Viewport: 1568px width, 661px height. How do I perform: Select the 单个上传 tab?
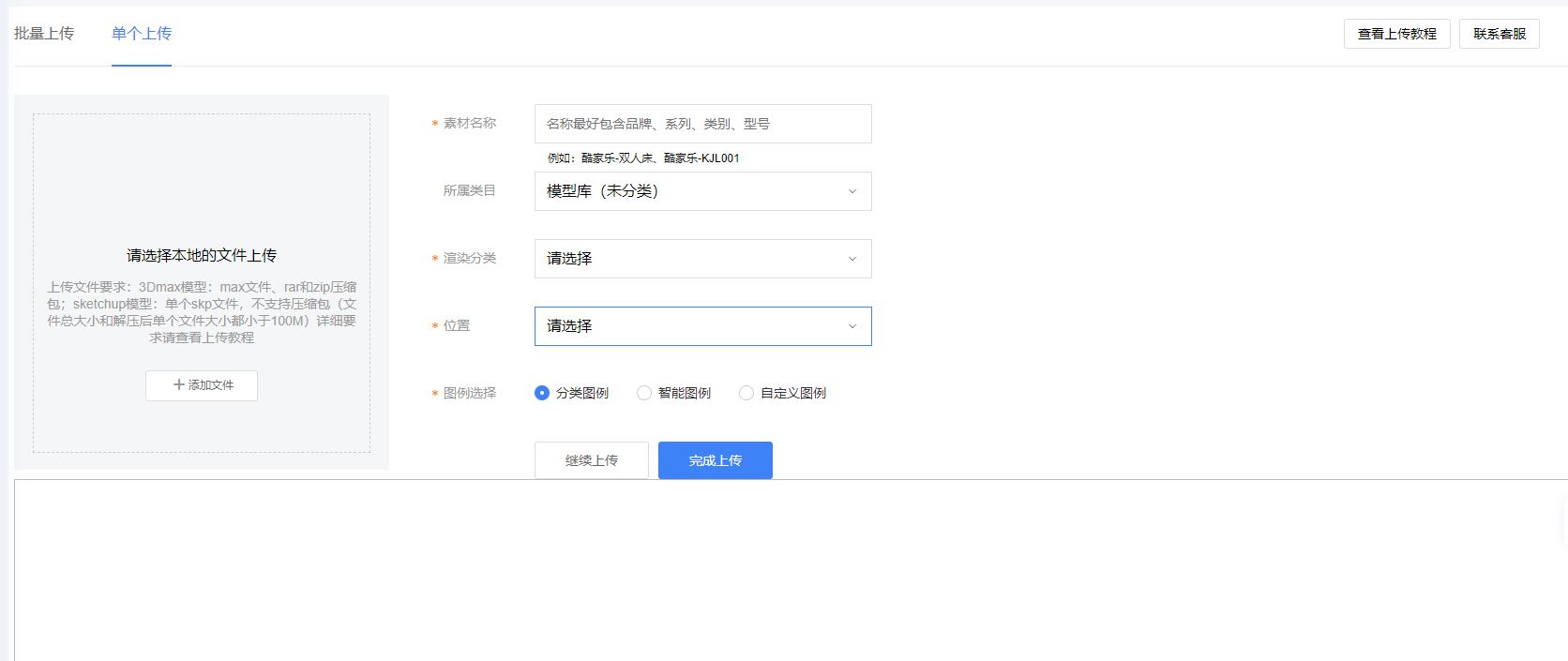(142, 34)
